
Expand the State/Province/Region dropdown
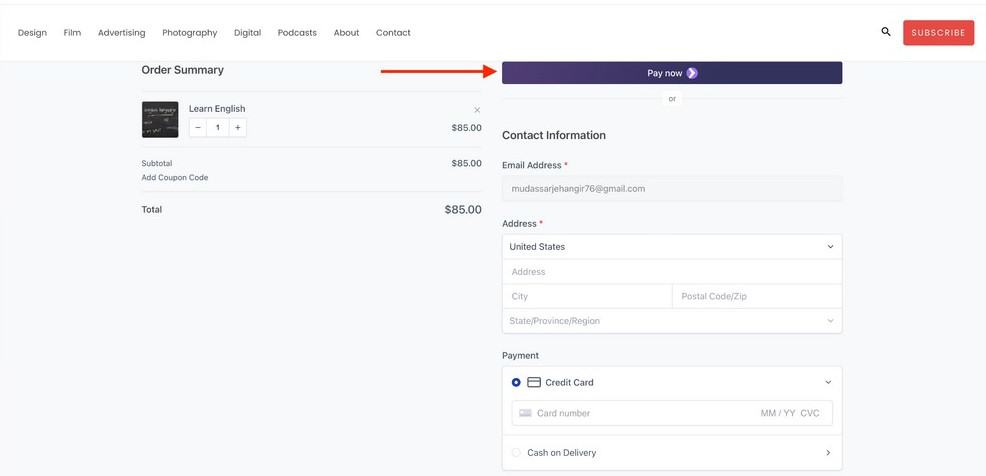click(671, 321)
